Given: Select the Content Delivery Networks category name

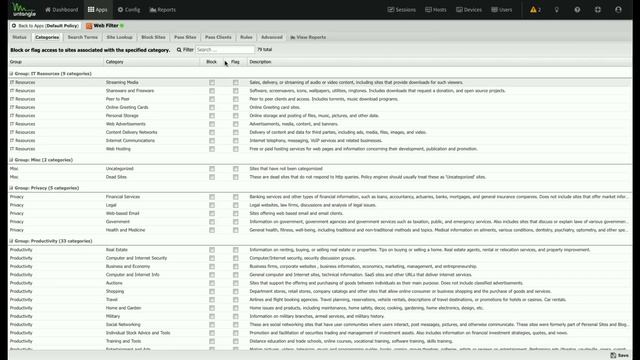Looking at the screenshot, I should [x=131, y=132].
